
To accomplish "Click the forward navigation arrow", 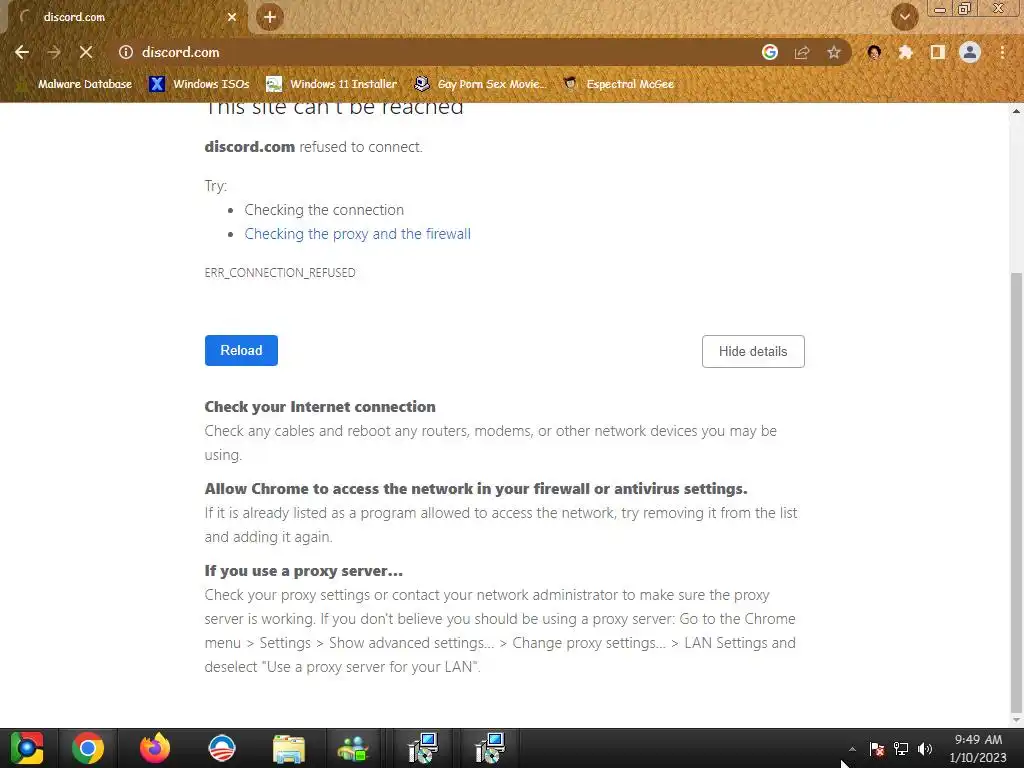I will (54, 52).
